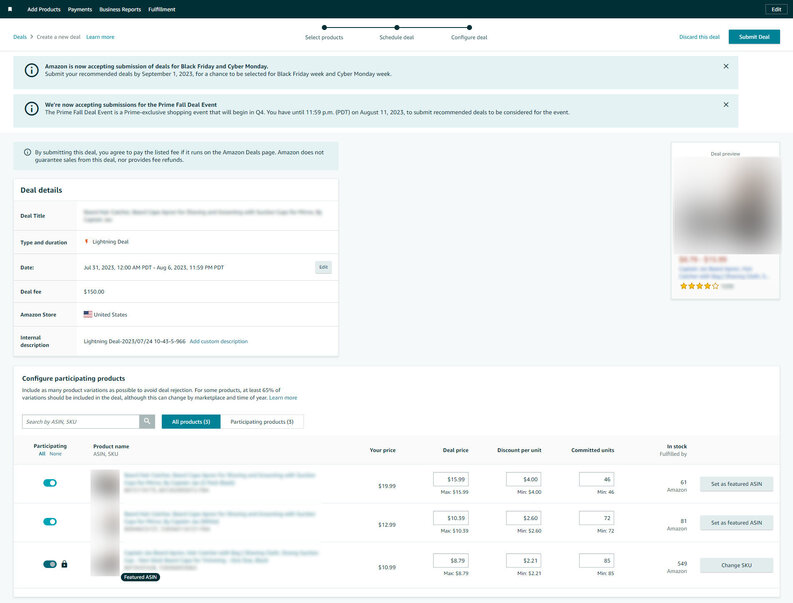Click thumbnail of the $12.99 product
The height and width of the screenshot is (603, 793).
(x=105, y=523)
